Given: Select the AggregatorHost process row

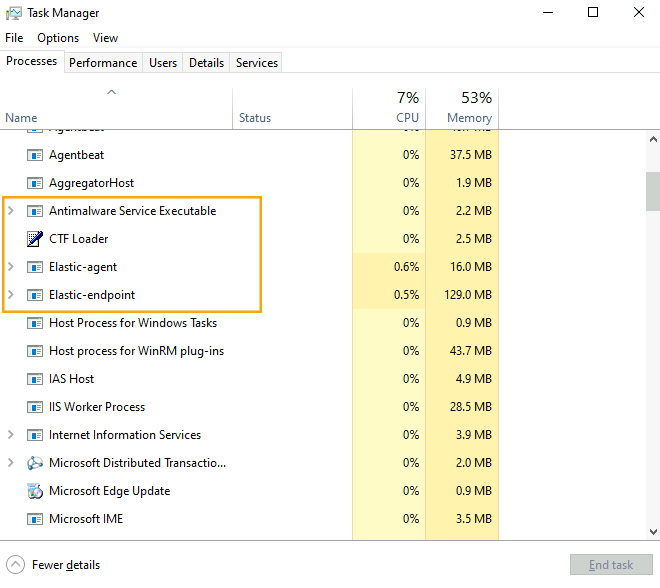Looking at the screenshot, I should point(249,183).
